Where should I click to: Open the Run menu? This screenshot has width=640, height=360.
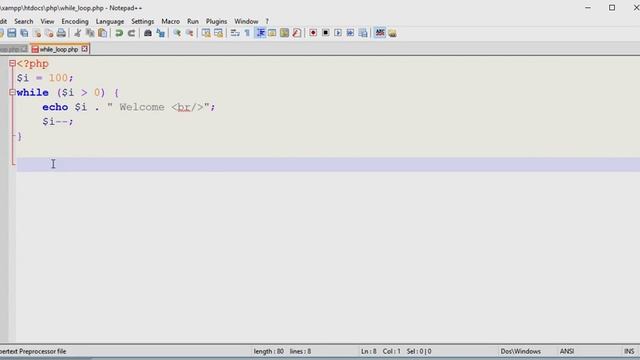193,21
